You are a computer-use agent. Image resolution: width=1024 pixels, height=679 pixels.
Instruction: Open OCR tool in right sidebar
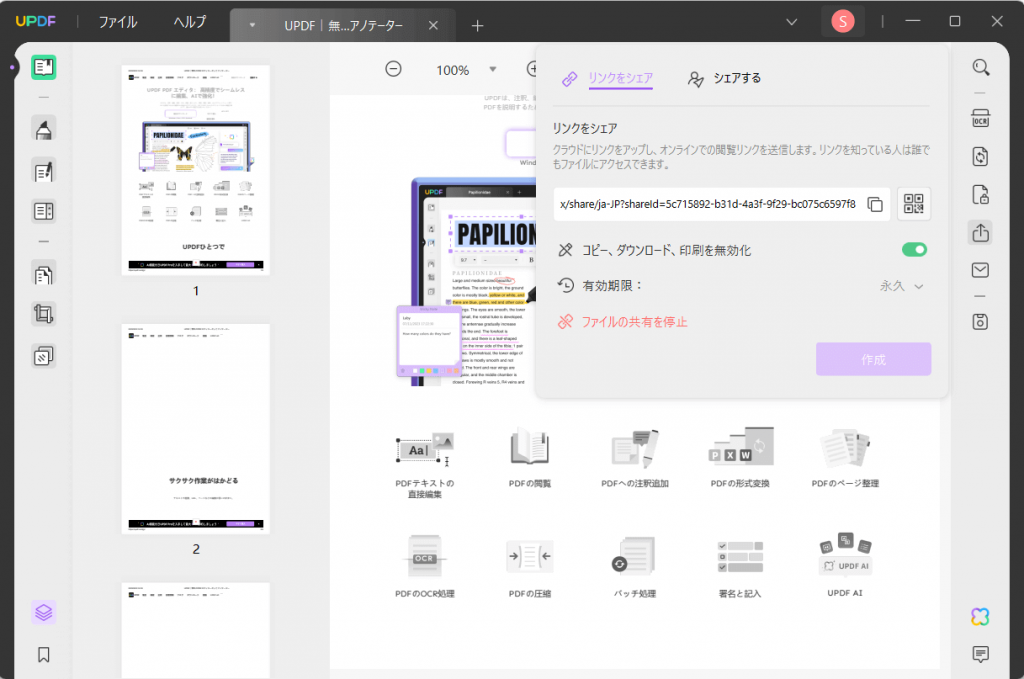(x=981, y=118)
